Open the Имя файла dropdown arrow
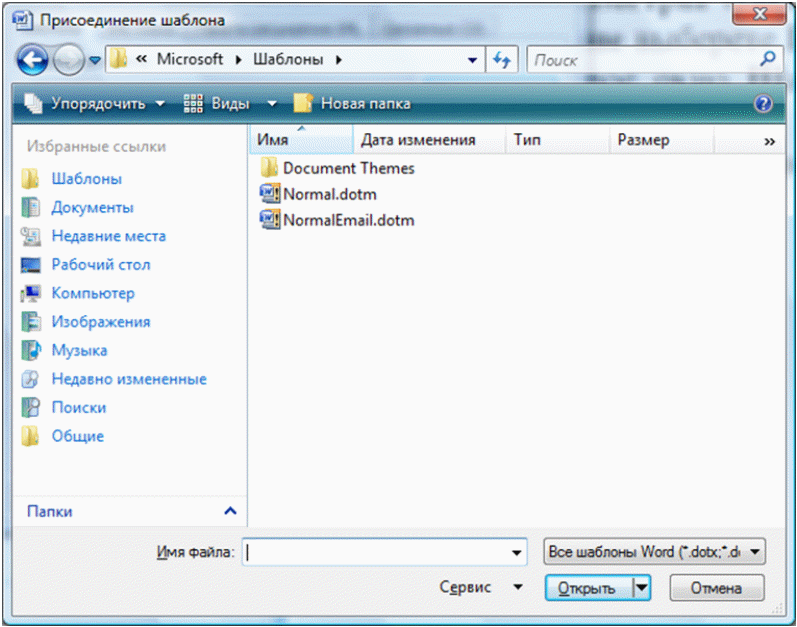This screenshot has width=797, height=627. click(516, 553)
